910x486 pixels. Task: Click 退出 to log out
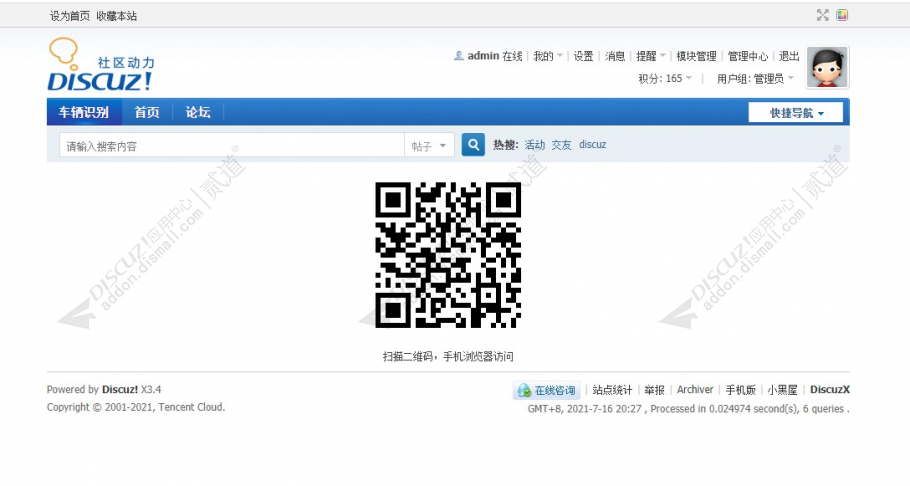coord(789,56)
